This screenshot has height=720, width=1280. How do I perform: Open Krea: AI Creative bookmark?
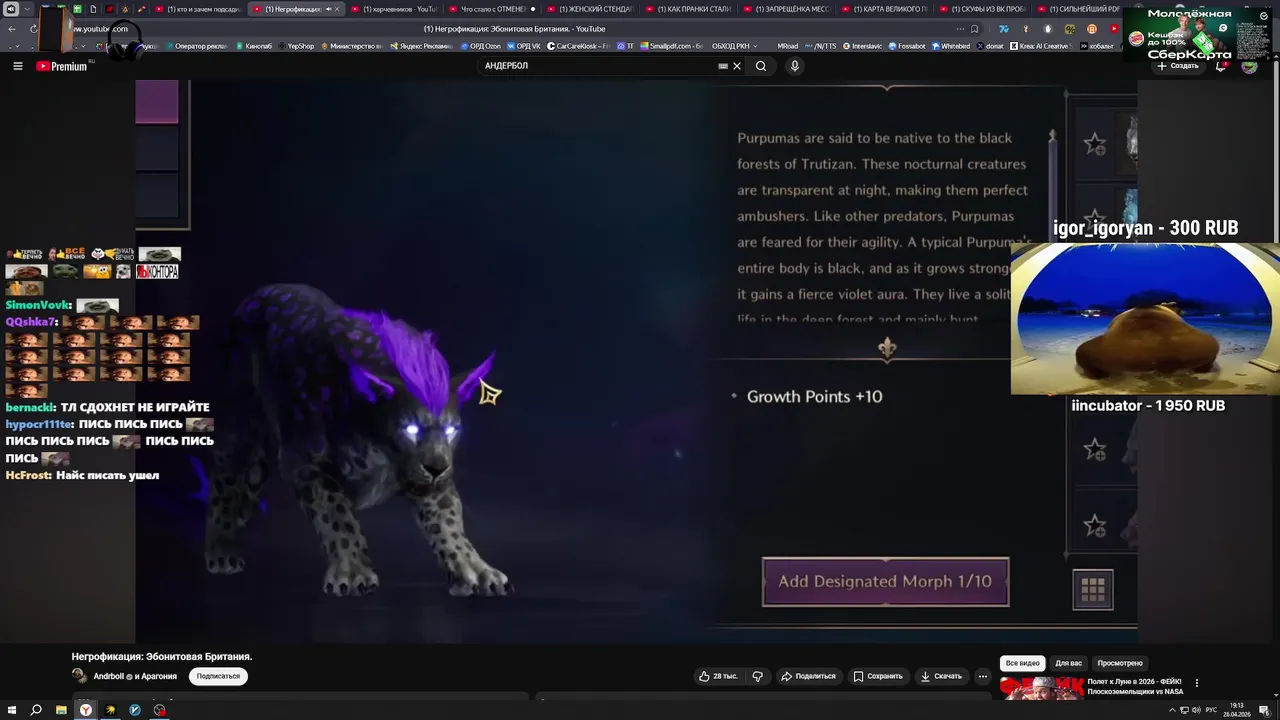1041,46
